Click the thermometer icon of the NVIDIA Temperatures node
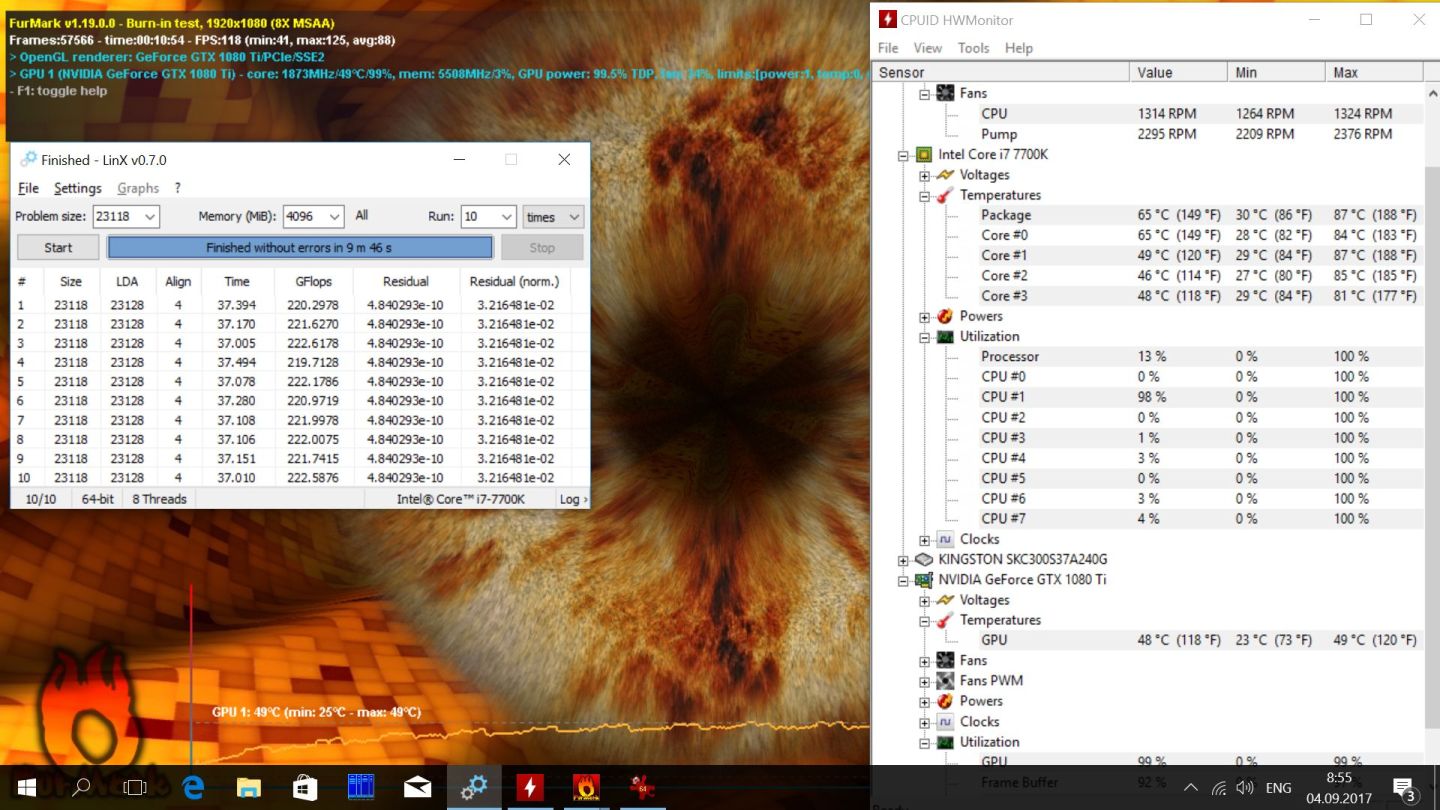 click(x=945, y=620)
